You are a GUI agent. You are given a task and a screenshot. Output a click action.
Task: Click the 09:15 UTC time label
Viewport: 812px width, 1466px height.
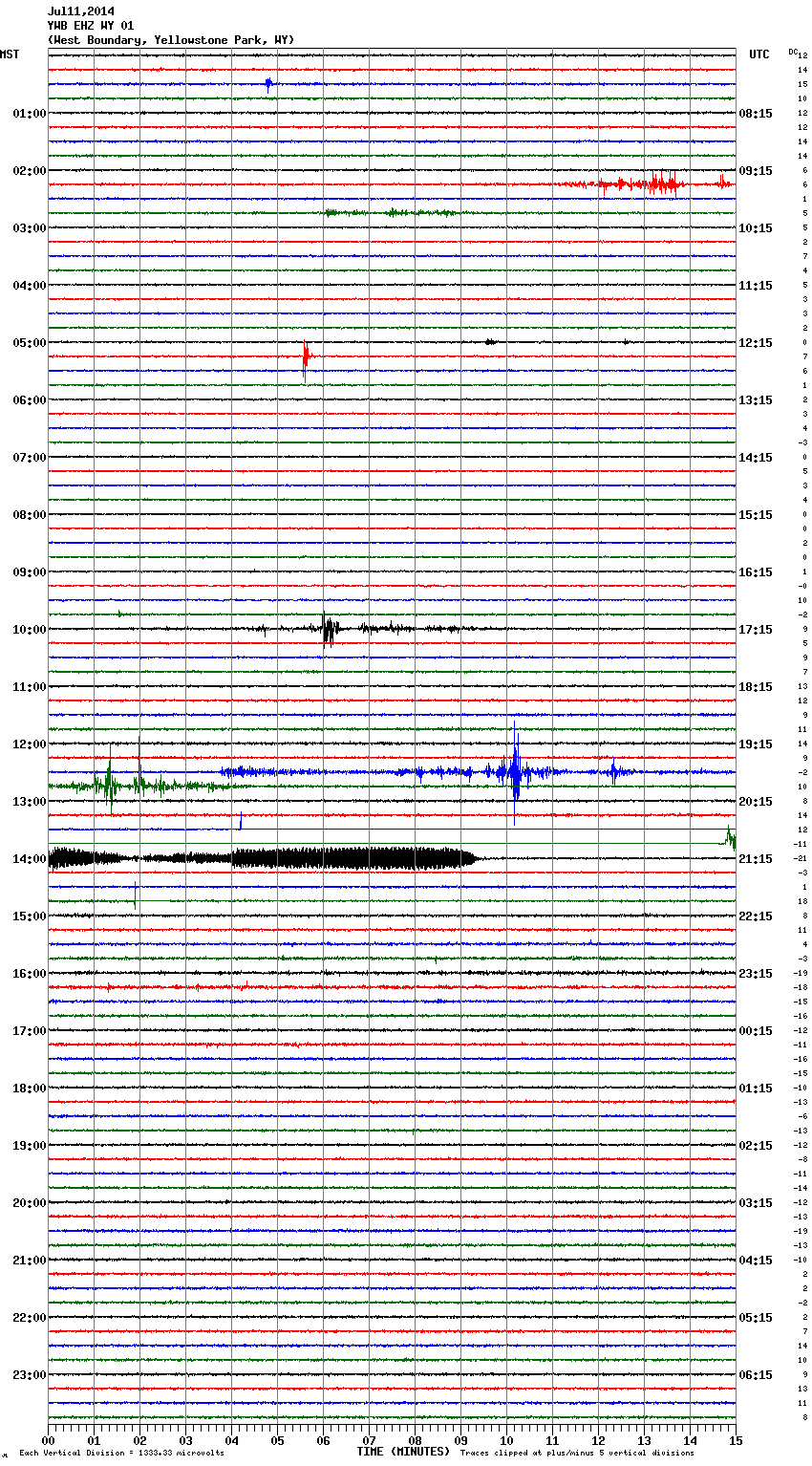(x=756, y=171)
